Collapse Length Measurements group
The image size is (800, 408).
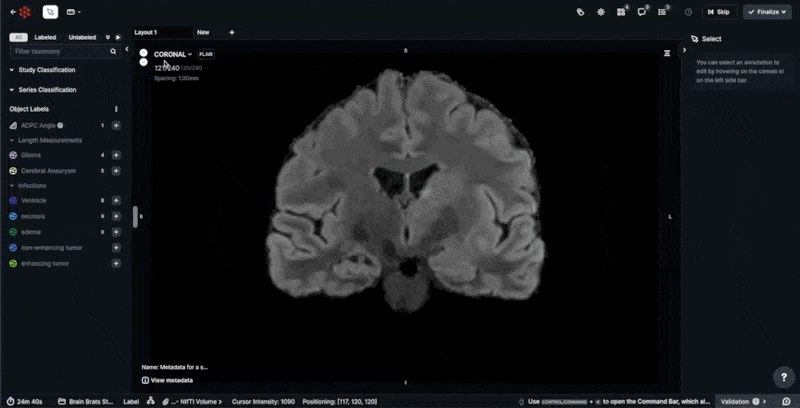(x=46, y=140)
